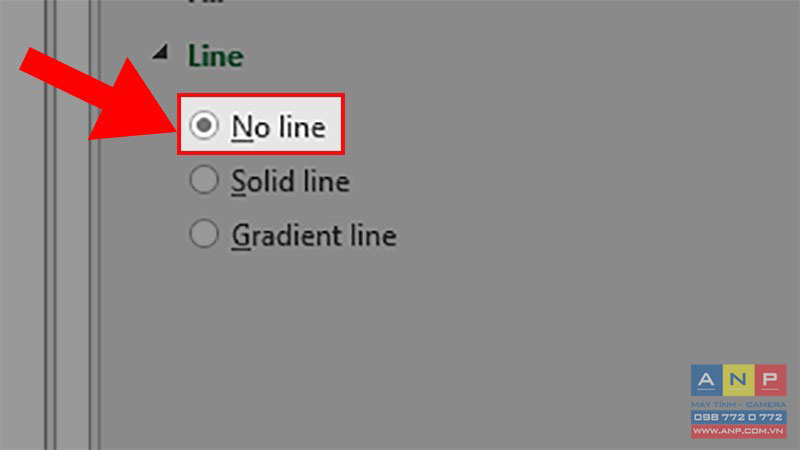Click the "No line" label text
The width and height of the screenshot is (800, 450).
tap(279, 127)
